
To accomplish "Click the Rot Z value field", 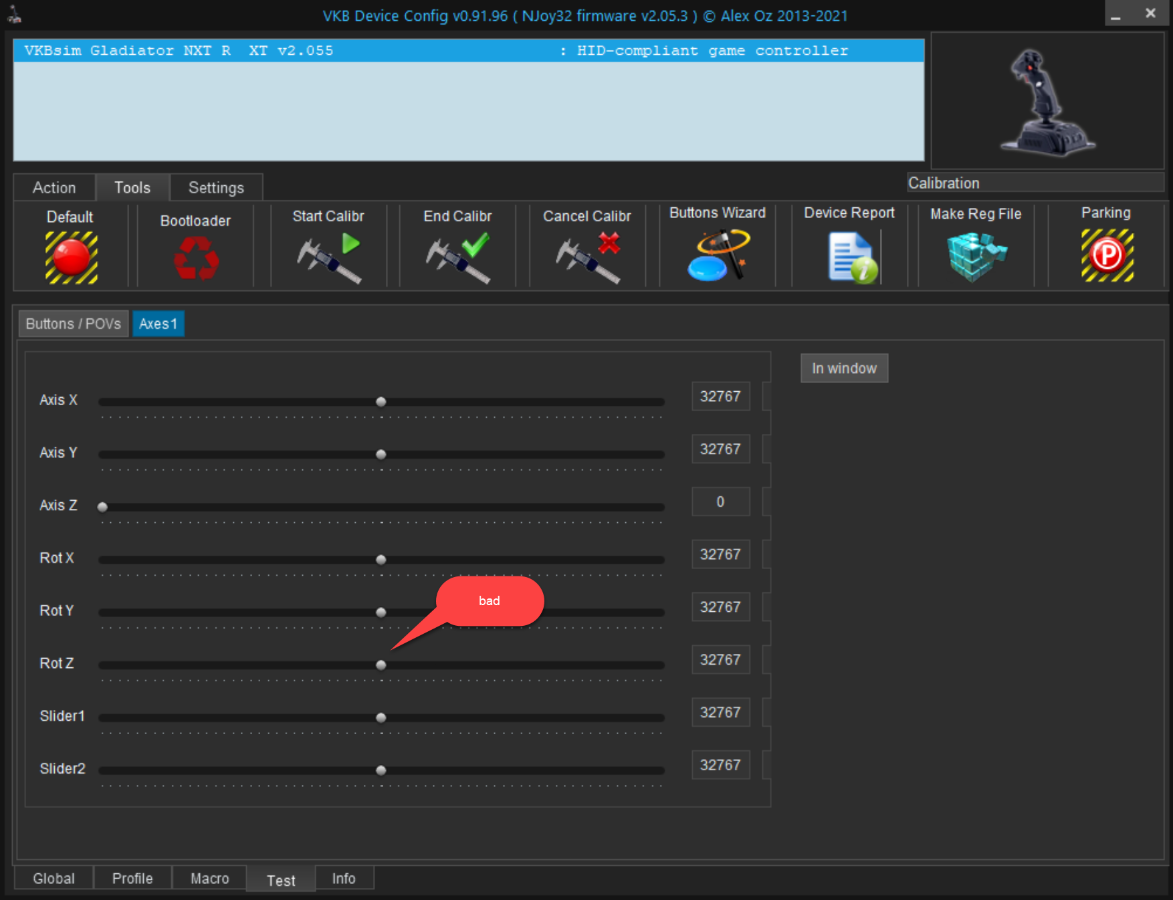I will tap(720, 660).
